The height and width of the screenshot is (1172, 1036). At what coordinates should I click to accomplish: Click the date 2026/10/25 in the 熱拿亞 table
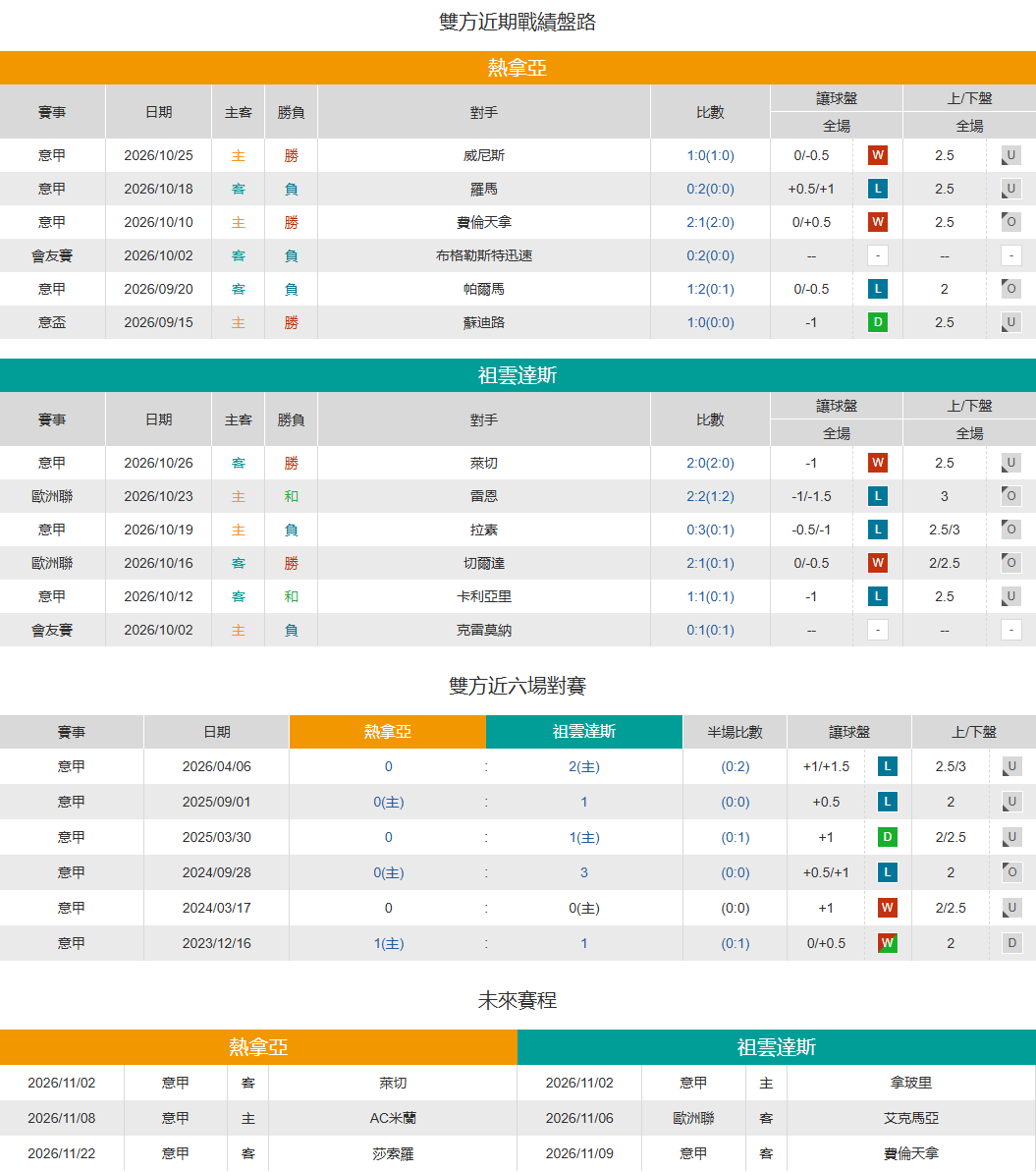tap(158, 155)
